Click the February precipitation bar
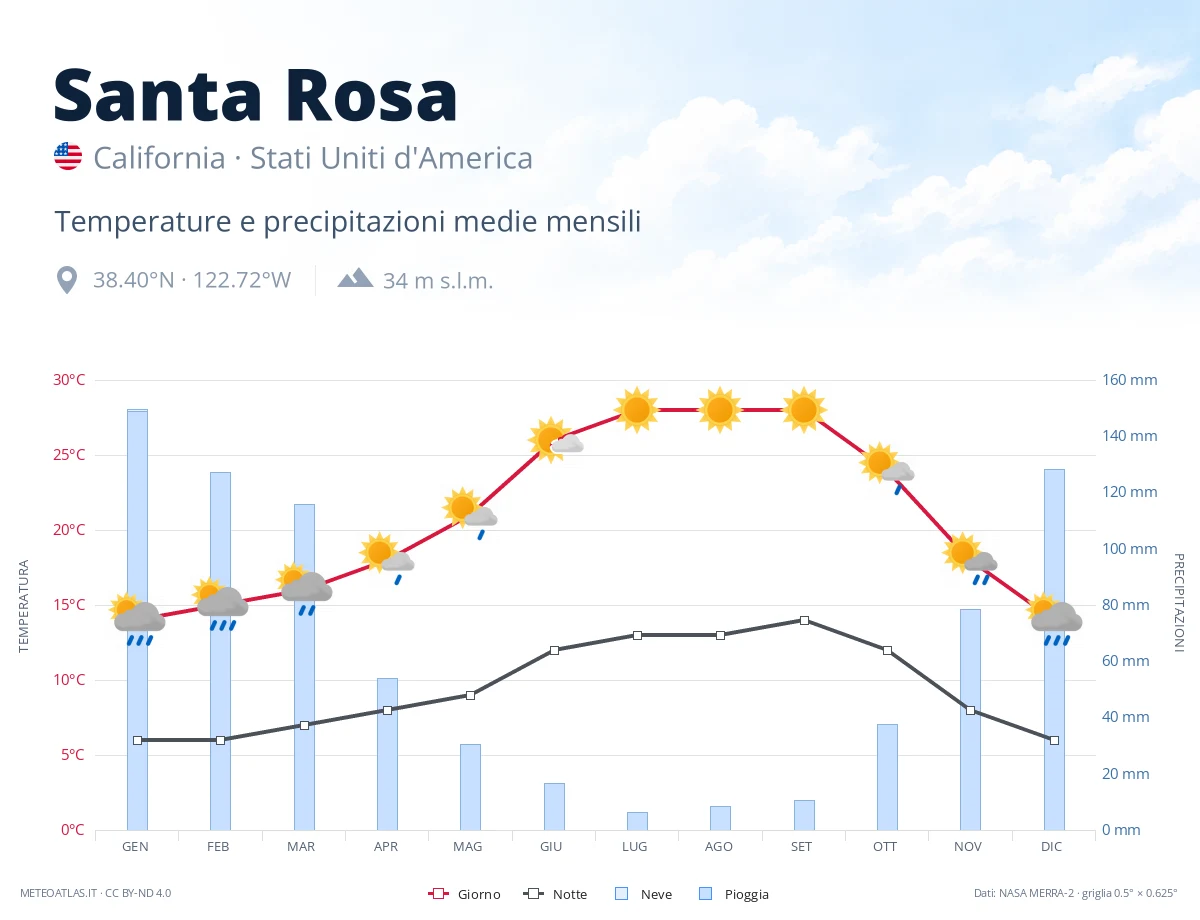This screenshot has width=1200, height=920. pos(220,651)
